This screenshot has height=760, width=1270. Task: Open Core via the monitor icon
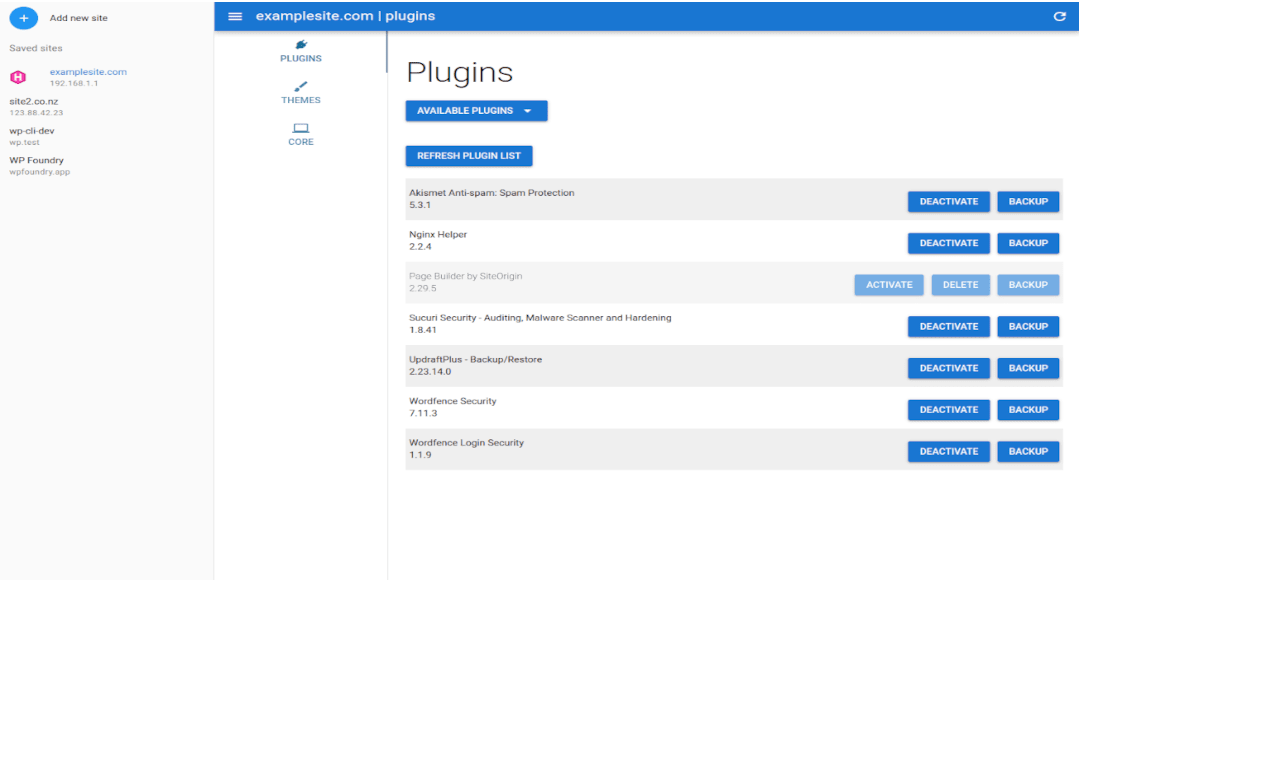[x=300, y=128]
